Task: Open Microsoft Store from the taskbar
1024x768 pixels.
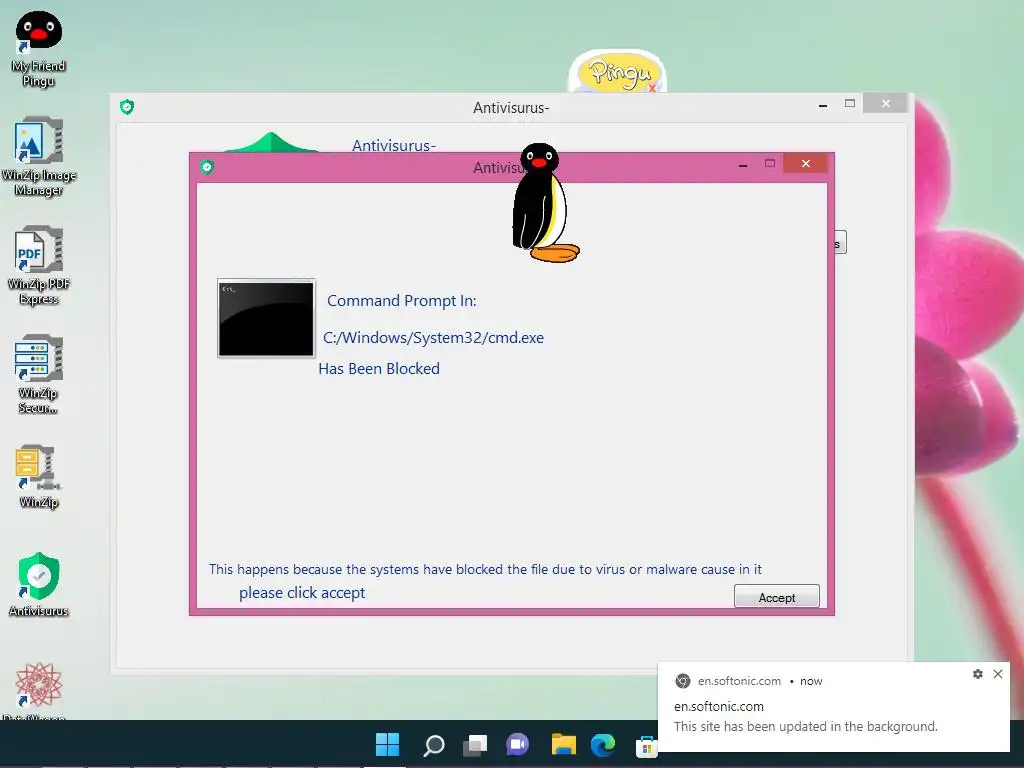Action: (646, 746)
